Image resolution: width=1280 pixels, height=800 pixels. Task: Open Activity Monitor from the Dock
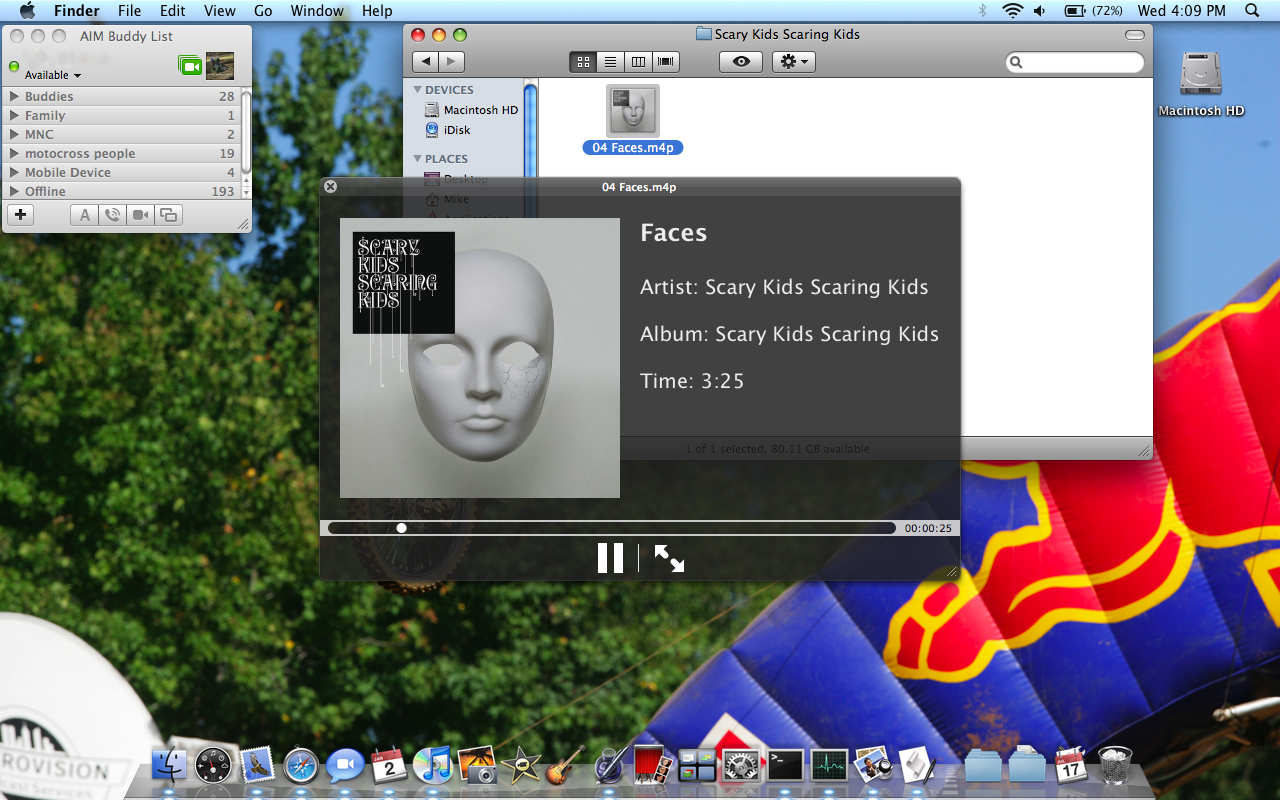point(829,767)
